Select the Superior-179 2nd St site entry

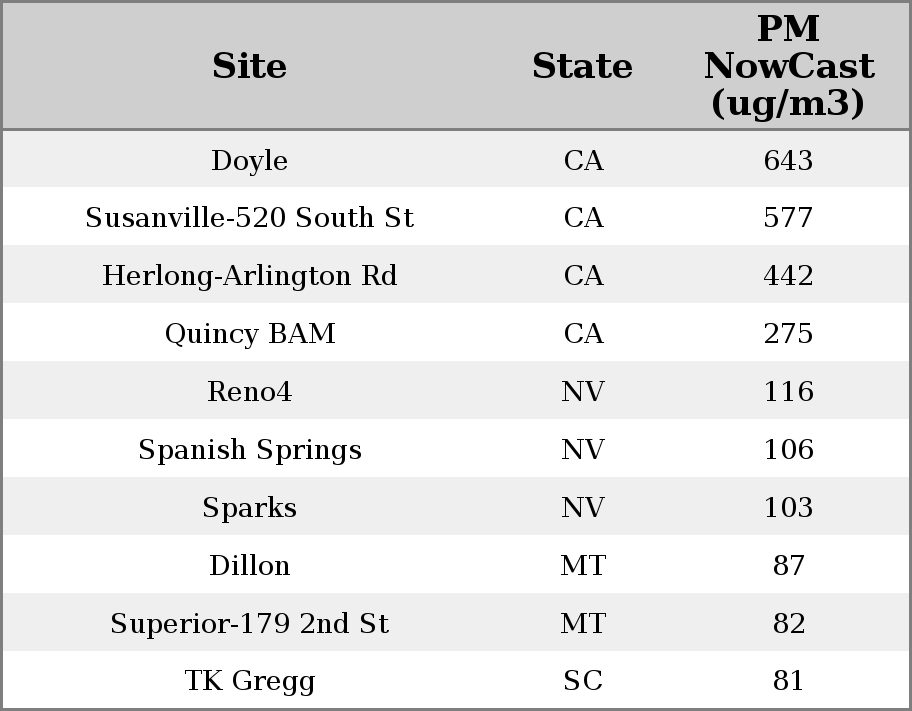[x=249, y=624]
